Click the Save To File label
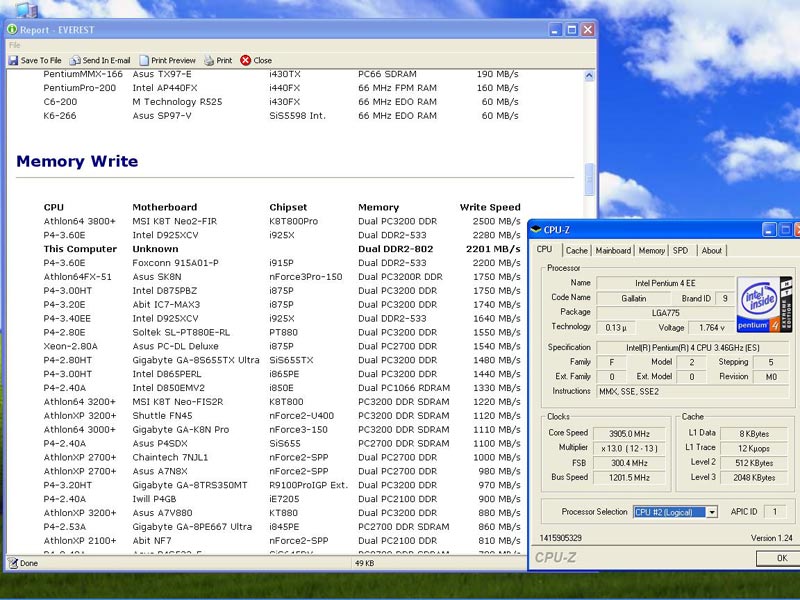 [x=41, y=60]
